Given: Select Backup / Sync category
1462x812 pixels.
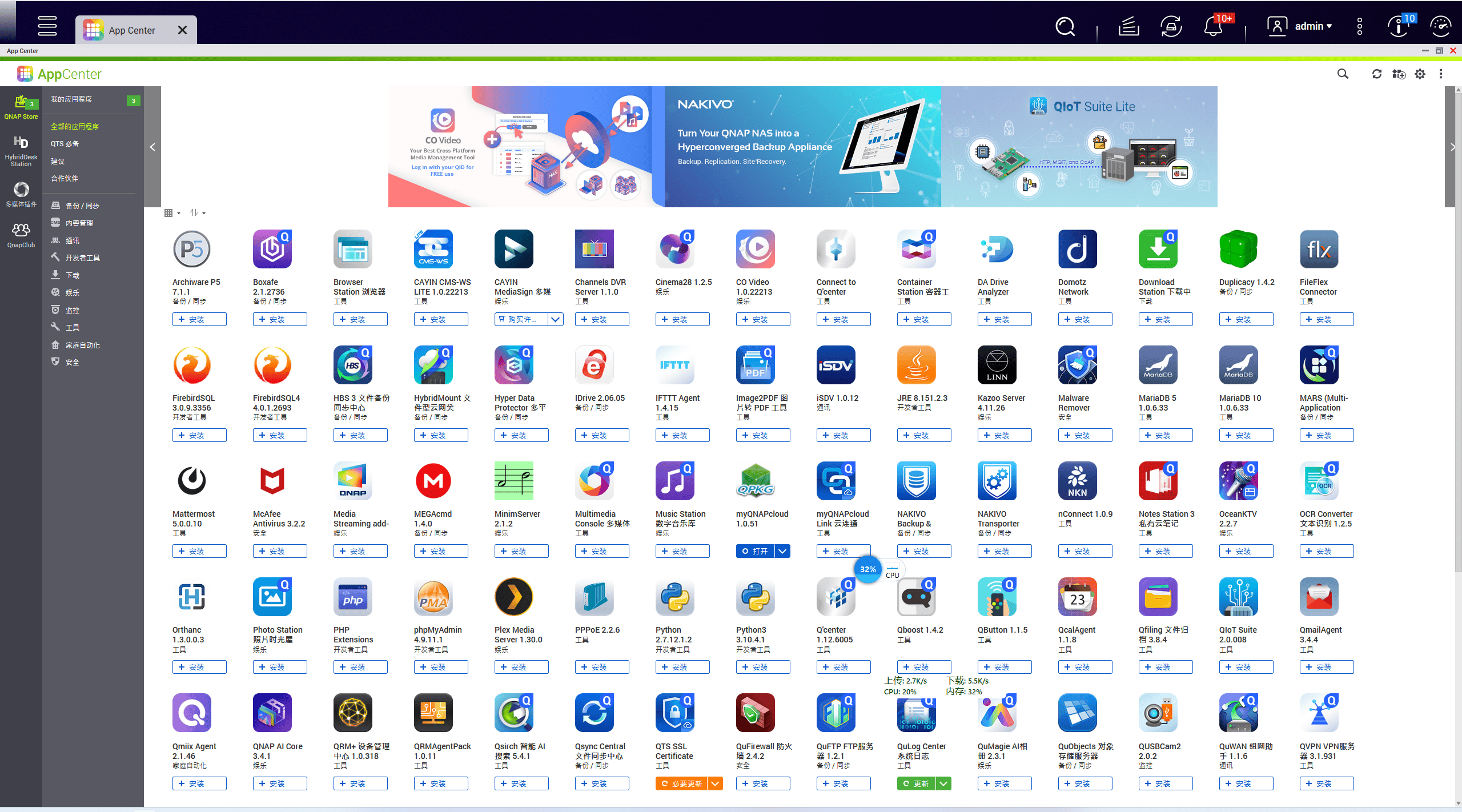Looking at the screenshot, I should point(82,206).
